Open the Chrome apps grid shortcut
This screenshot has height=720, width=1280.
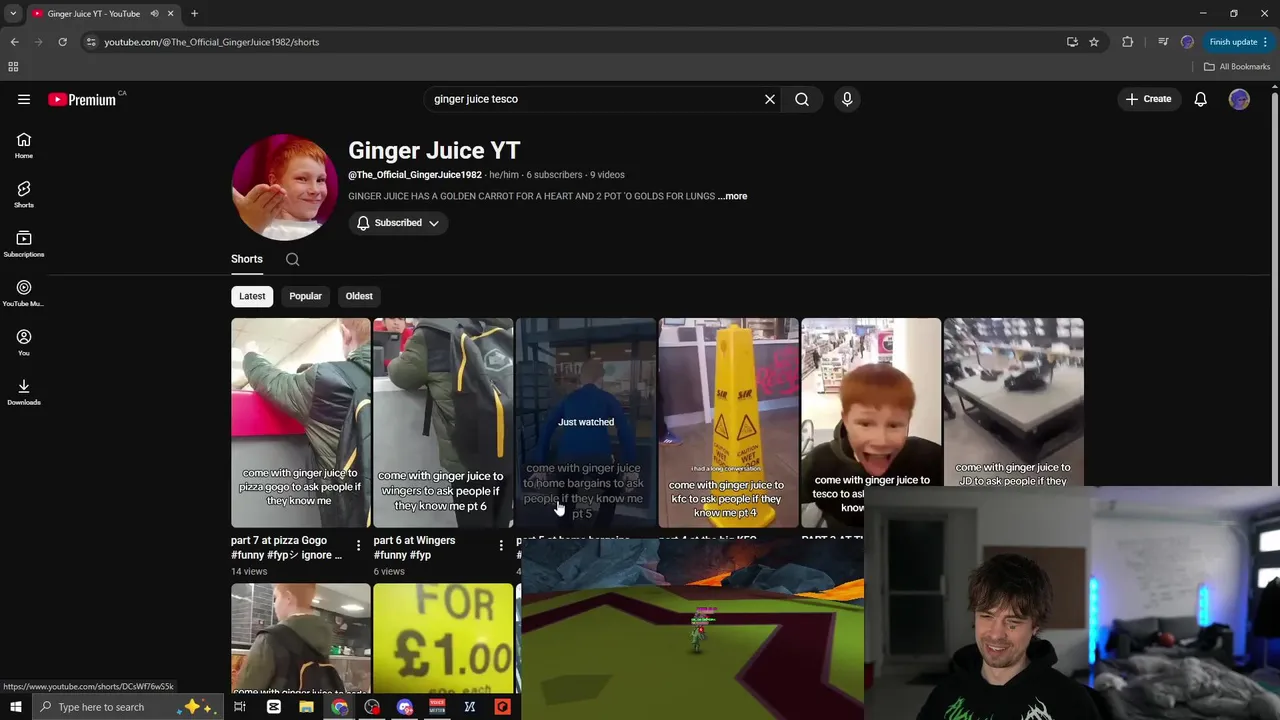tap(13, 67)
